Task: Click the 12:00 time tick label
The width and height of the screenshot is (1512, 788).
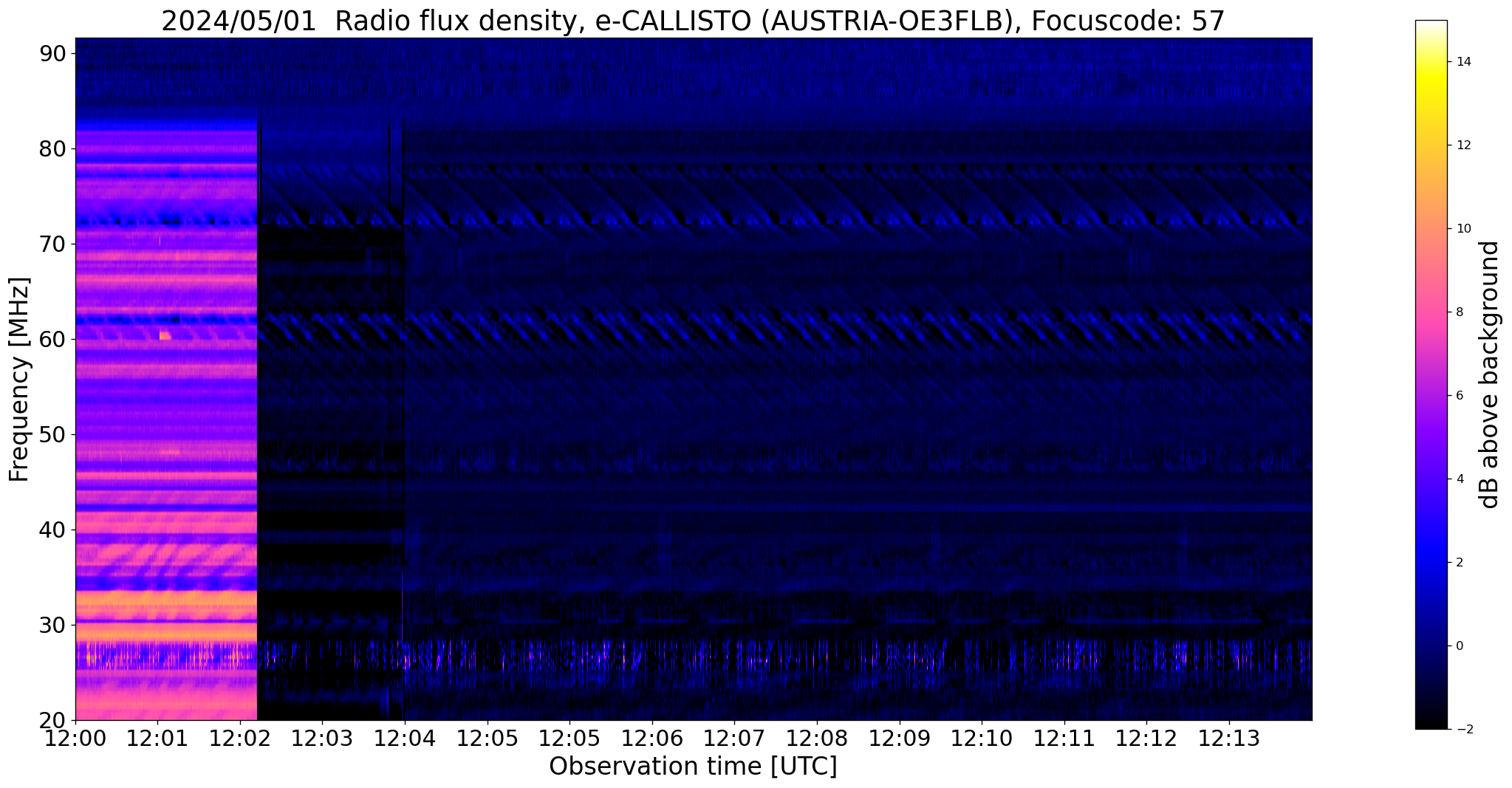Action: point(75,739)
